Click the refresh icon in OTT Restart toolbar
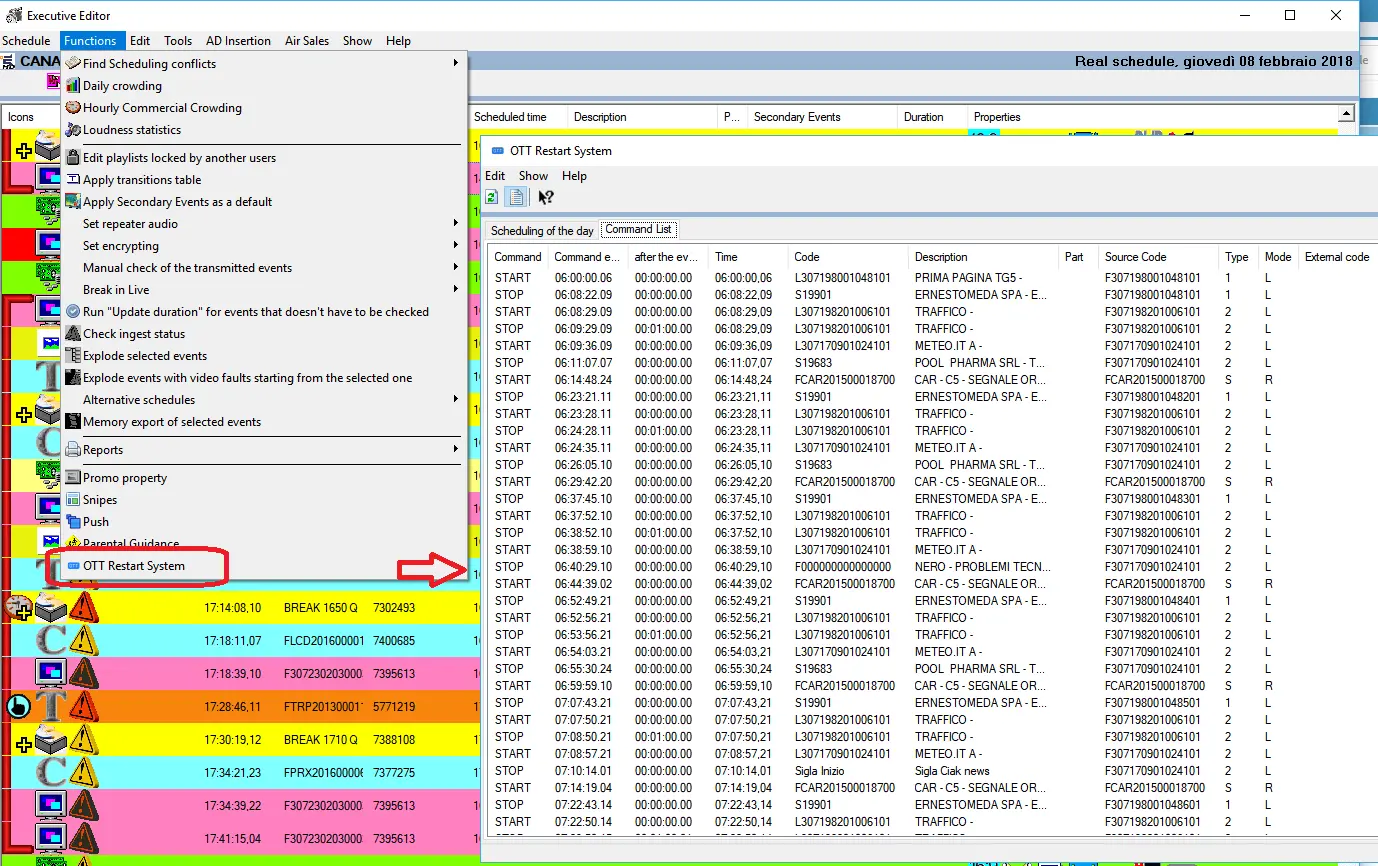 tap(492, 198)
